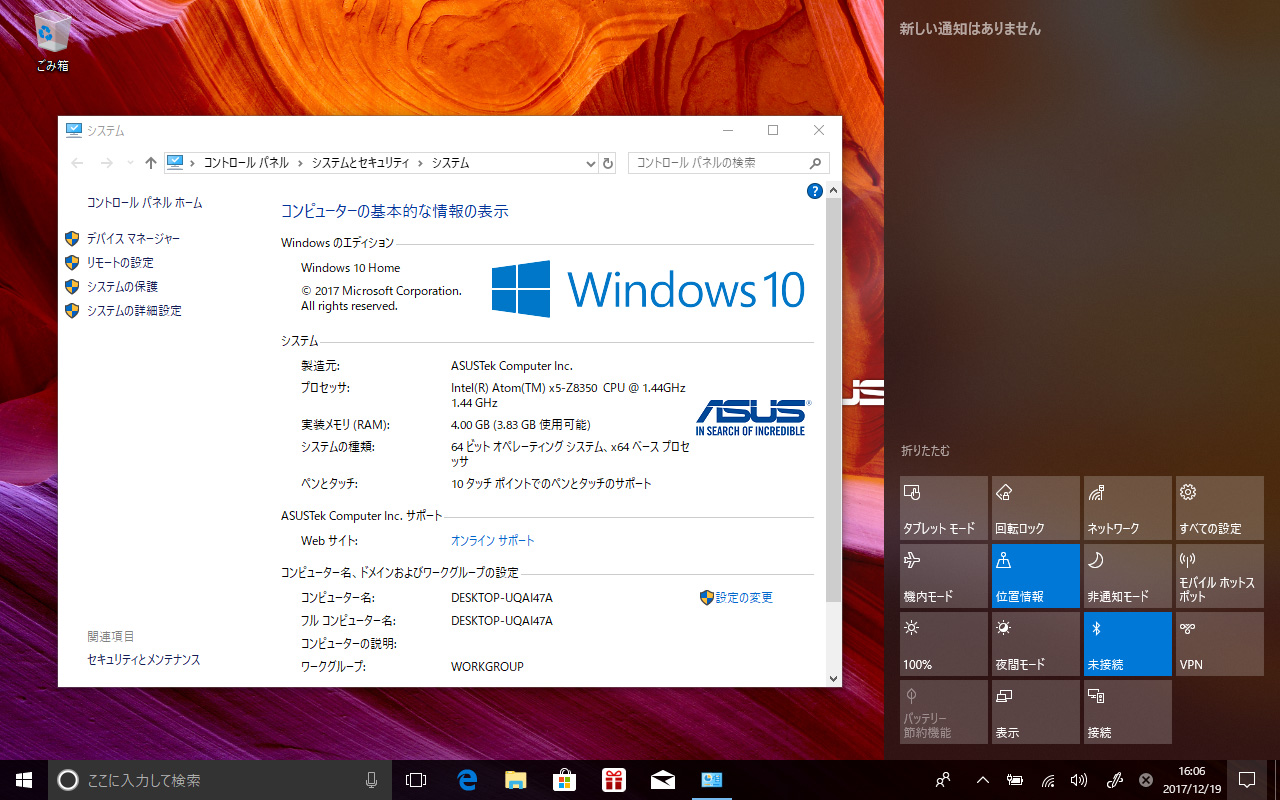The image size is (1280, 800).
Task: Click the 接続 (Connect) tile
Action: (1127, 711)
